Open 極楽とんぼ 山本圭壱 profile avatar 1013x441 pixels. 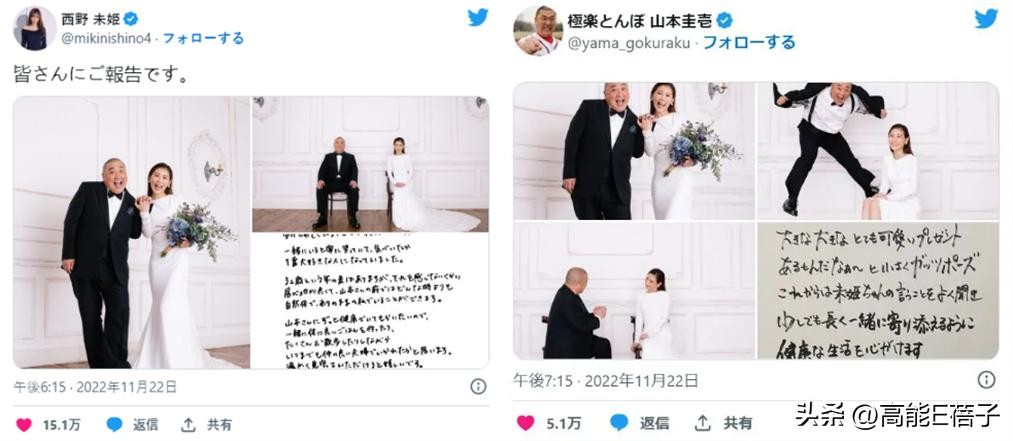538,30
